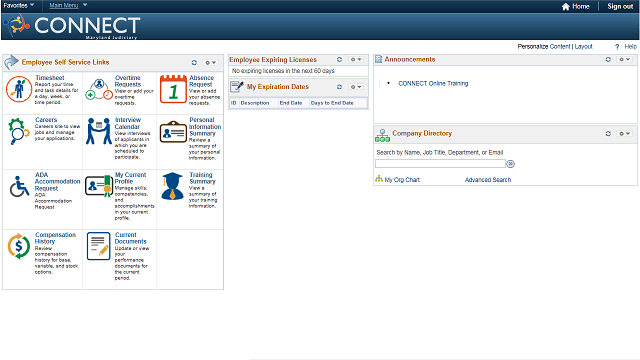640x360 pixels.
Task: Open the My Current Profile text link
Action: pyautogui.click(x=131, y=178)
